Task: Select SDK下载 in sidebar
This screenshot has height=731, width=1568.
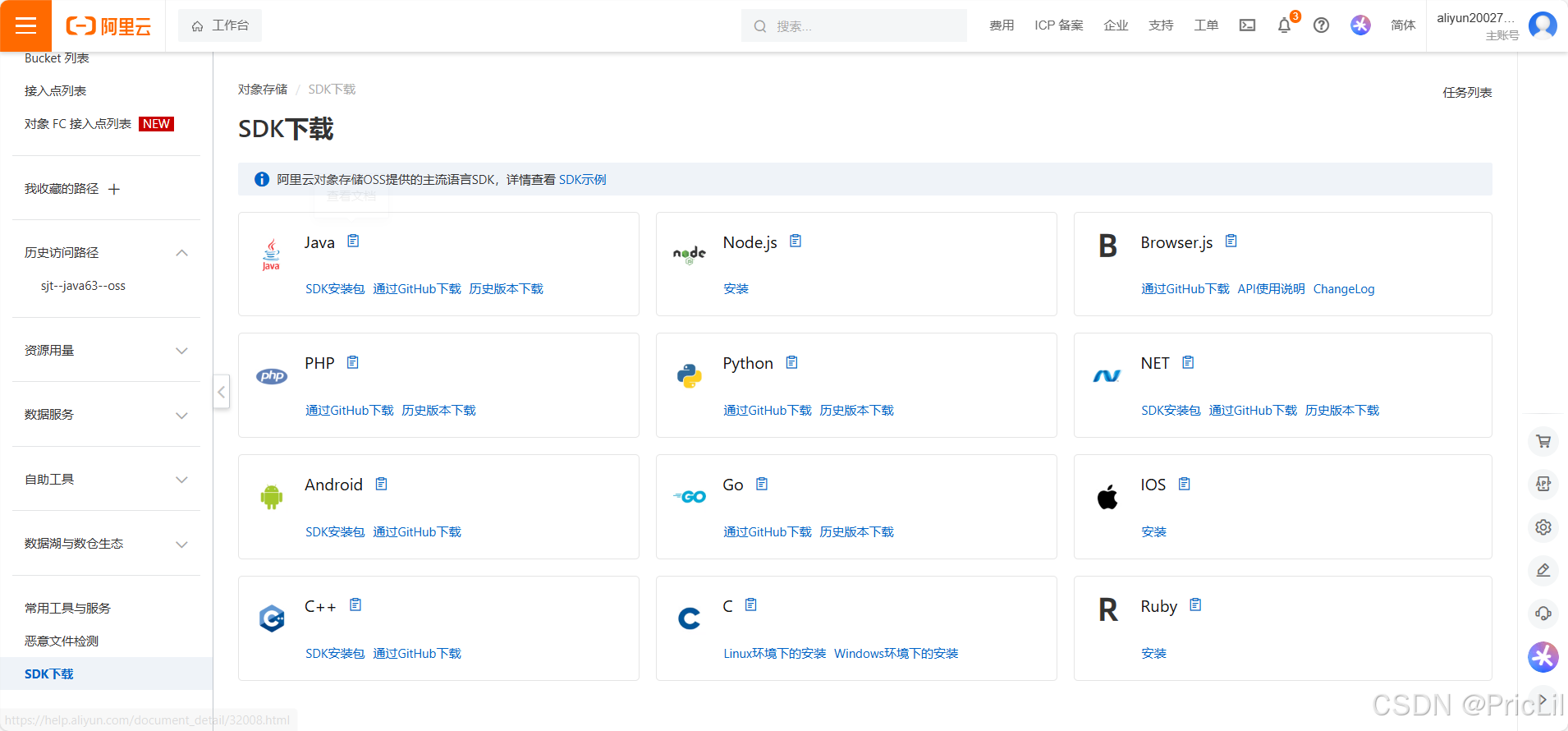Action: pos(106,674)
